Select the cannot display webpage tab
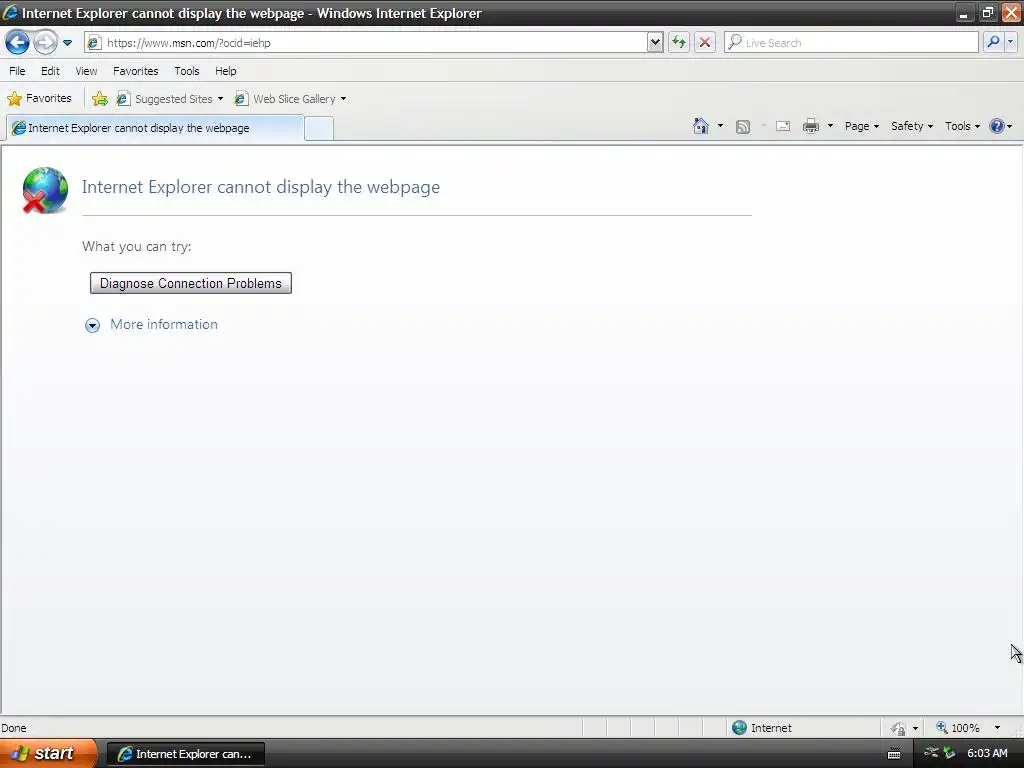This screenshot has width=1024, height=768. pos(155,128)
